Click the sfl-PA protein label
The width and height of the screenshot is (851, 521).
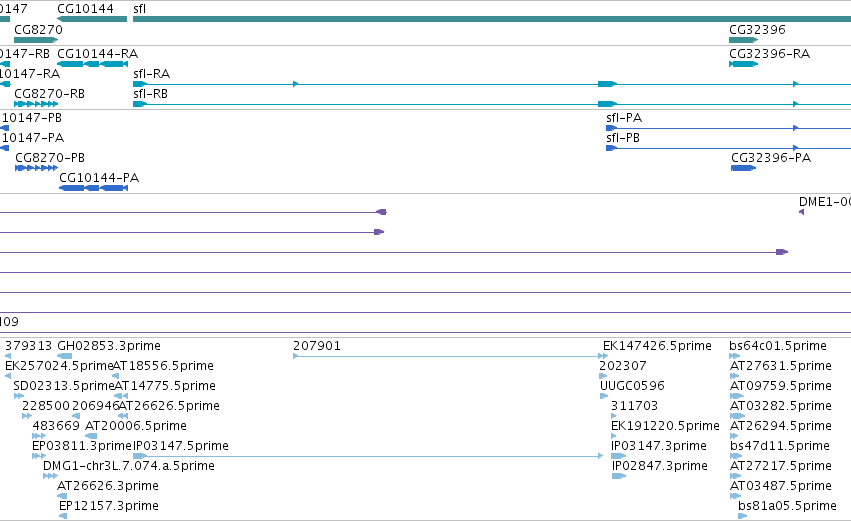click(624, 118)
